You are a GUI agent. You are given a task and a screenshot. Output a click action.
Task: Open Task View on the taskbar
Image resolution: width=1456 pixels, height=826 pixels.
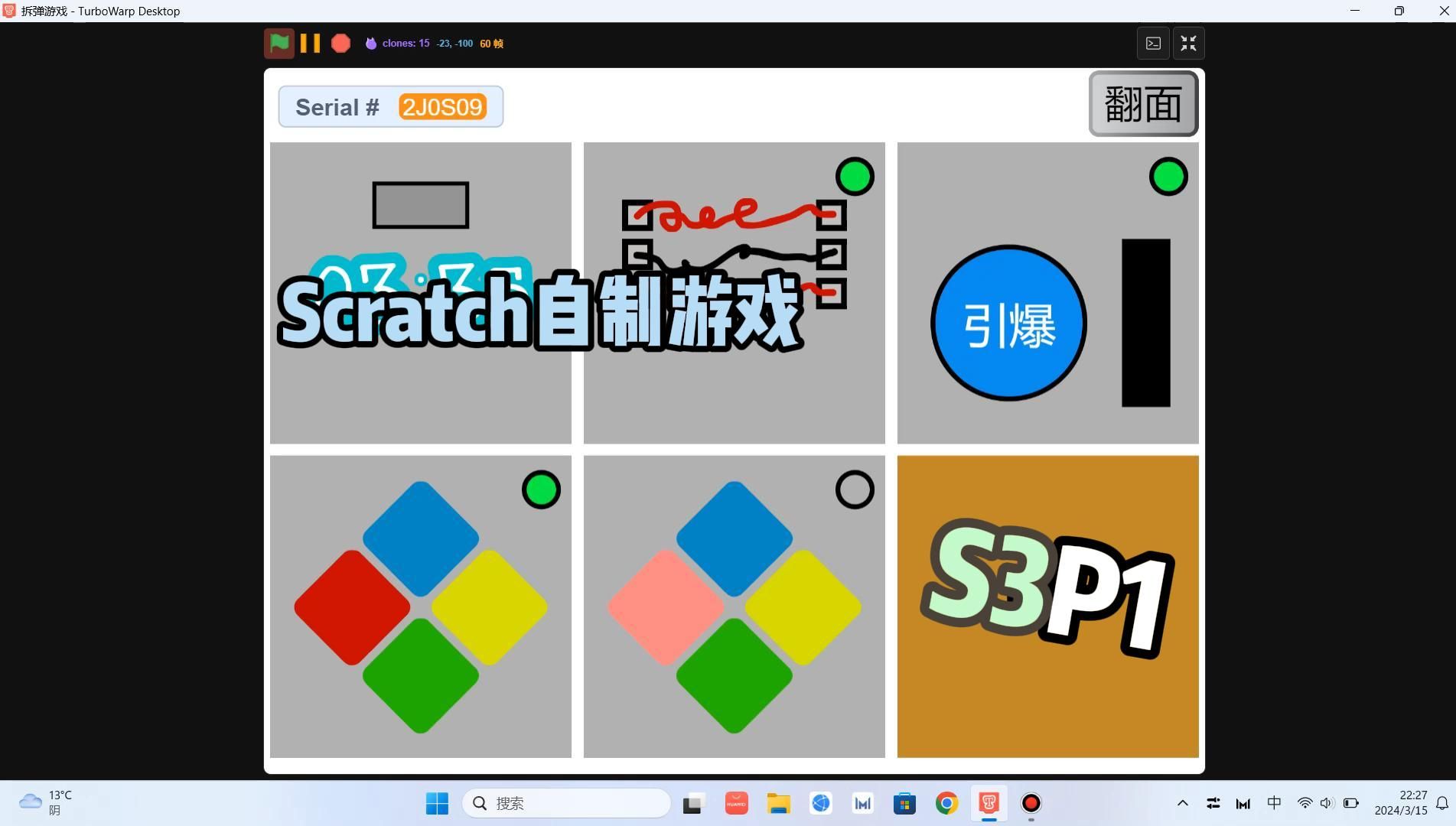[x=693, y=803]
